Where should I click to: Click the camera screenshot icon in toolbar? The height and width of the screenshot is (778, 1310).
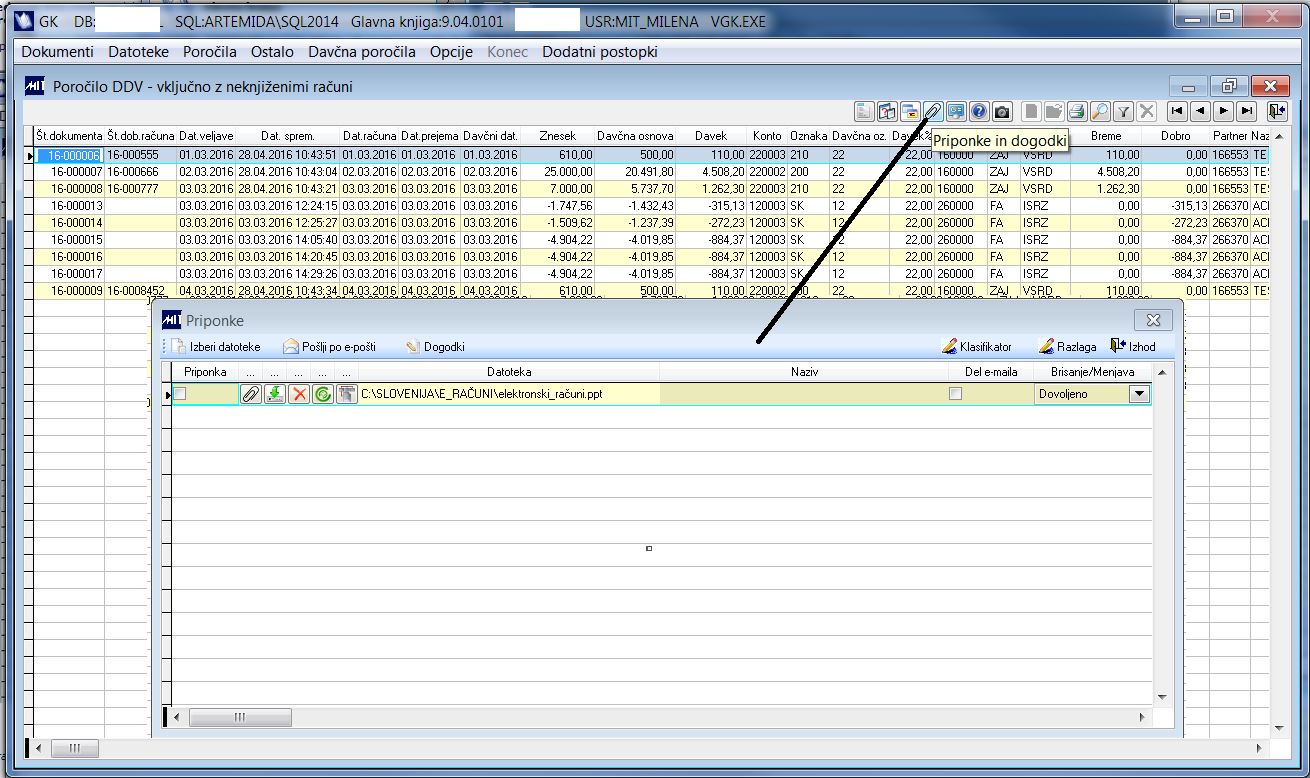[x=1002, y=111]
